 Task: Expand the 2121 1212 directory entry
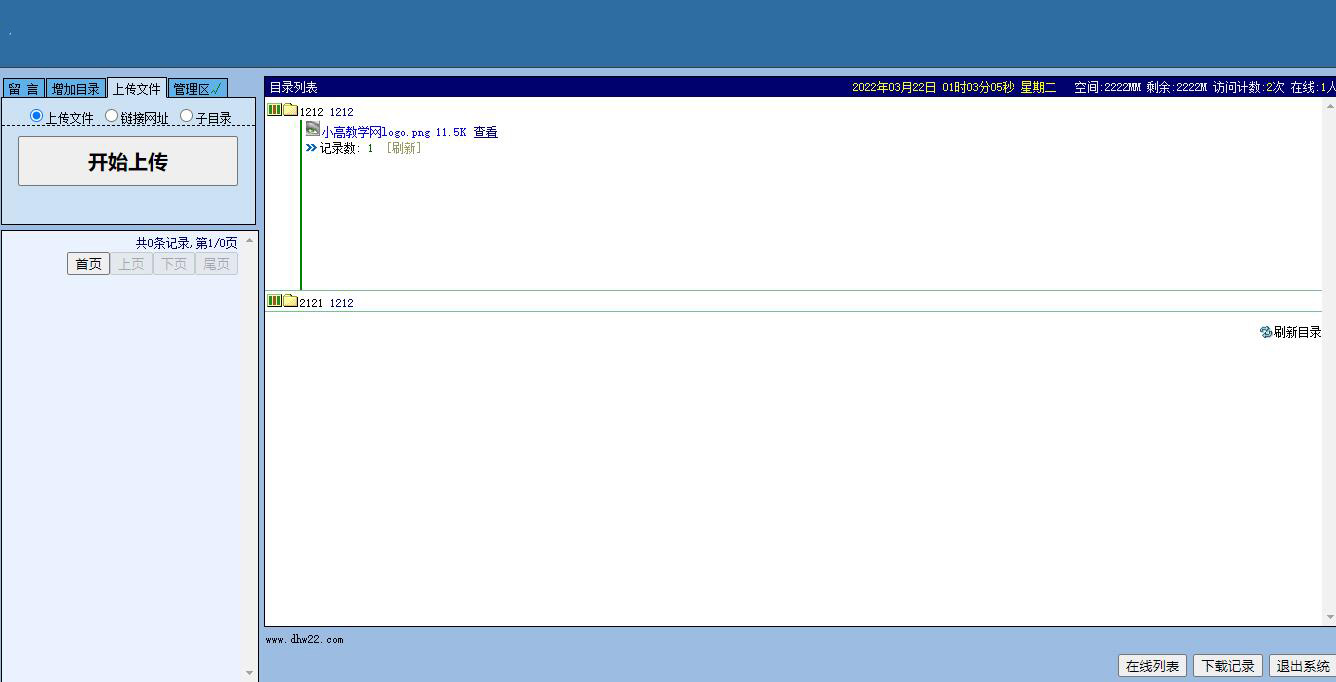pyautogui.click(x=326, y=303)
